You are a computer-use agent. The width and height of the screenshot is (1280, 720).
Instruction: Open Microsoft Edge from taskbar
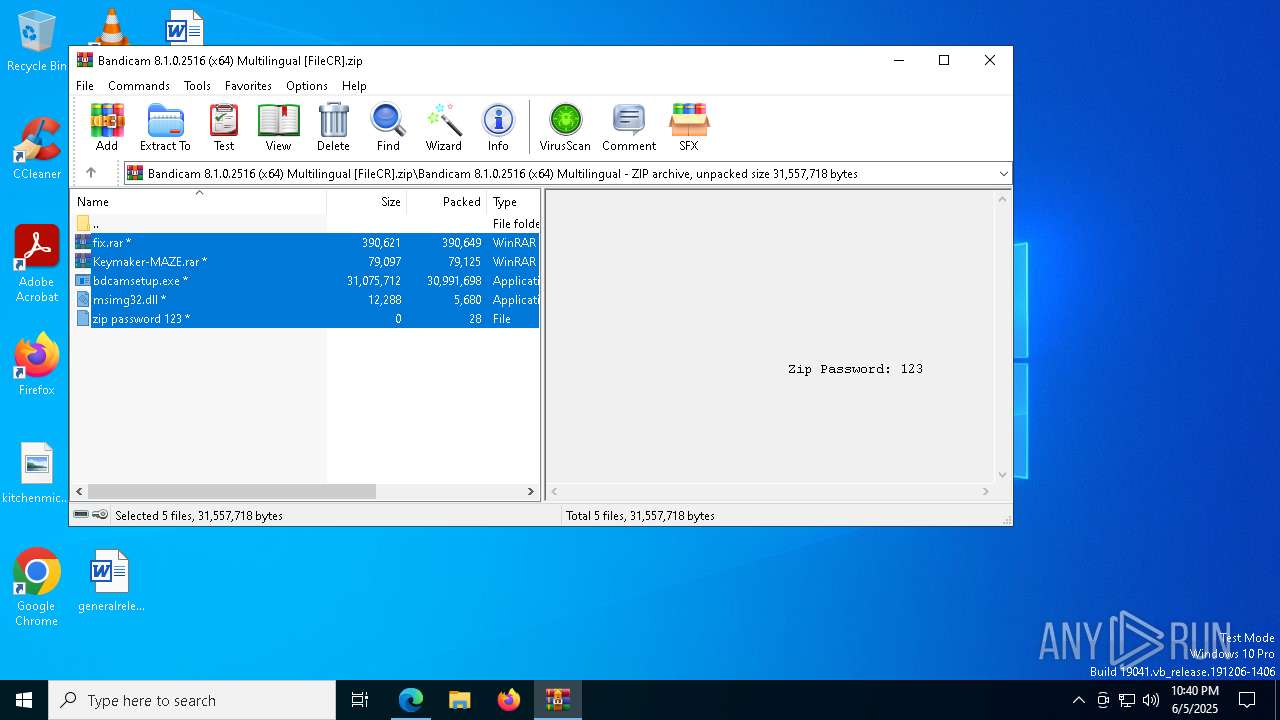click(411, 700)
